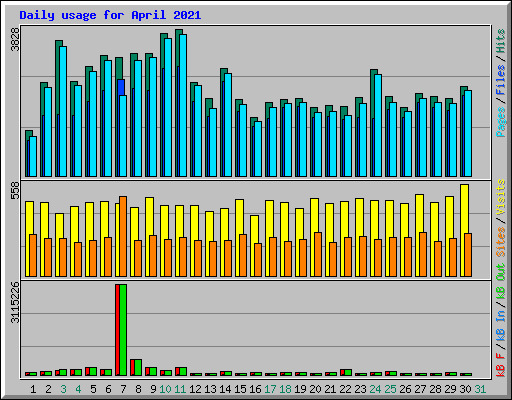Click the cyan Pages bar for day 24

(378, 125)
